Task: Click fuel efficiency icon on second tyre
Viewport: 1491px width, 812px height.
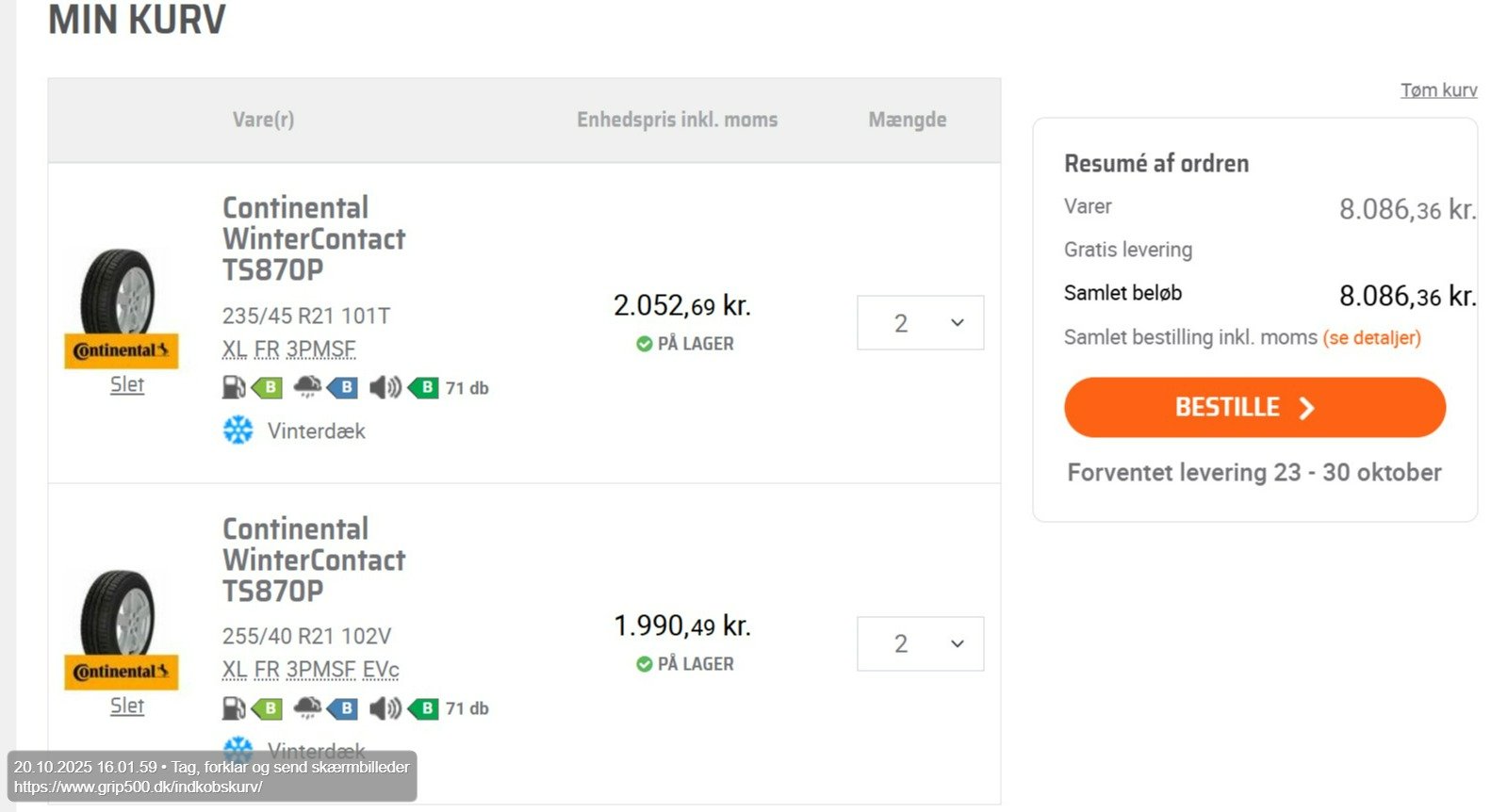Action: [x=234, y=707]
